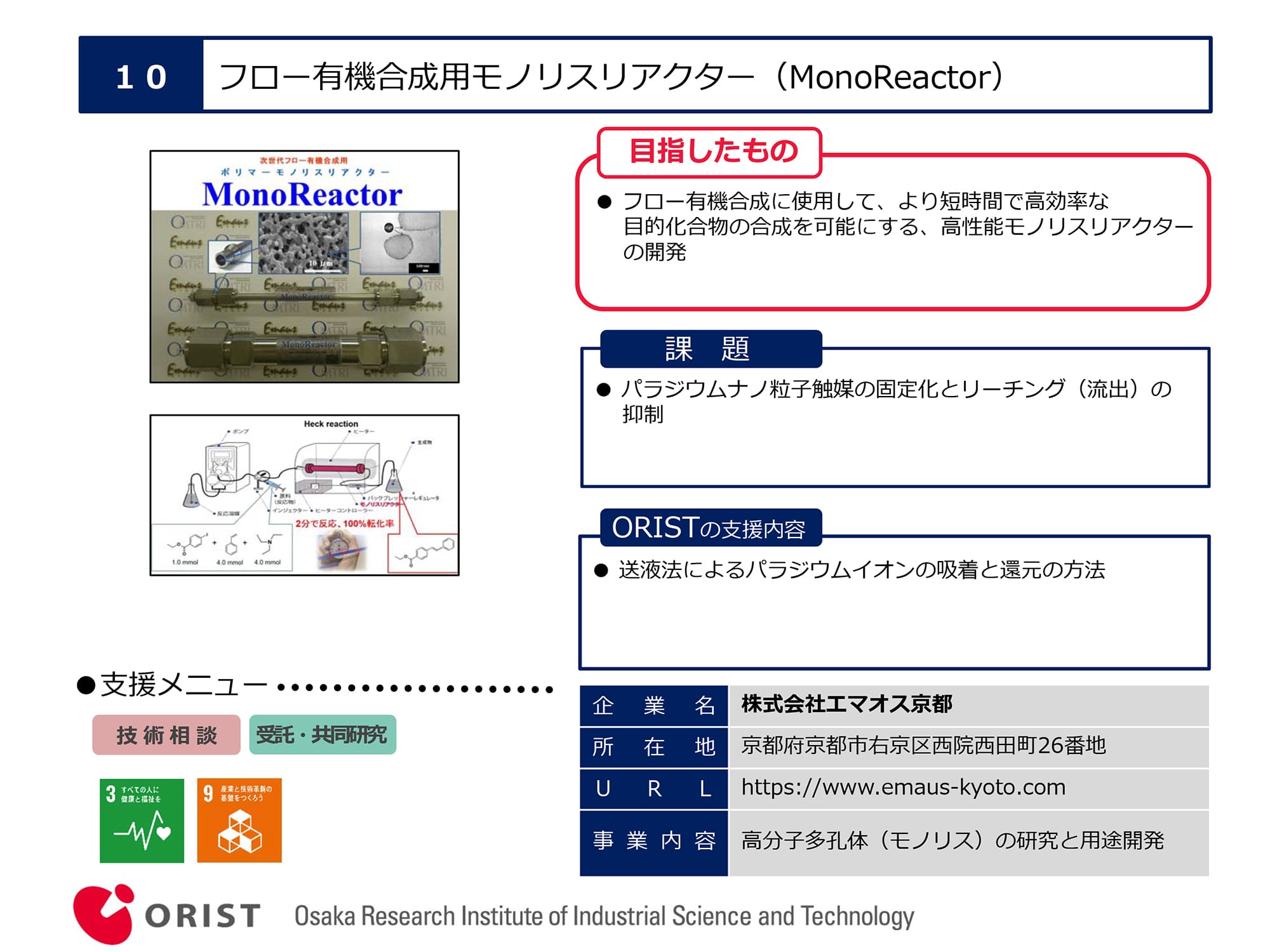Click the 支援メニュー section heading
Screen dimensions: 1270x952
(184, 685)
